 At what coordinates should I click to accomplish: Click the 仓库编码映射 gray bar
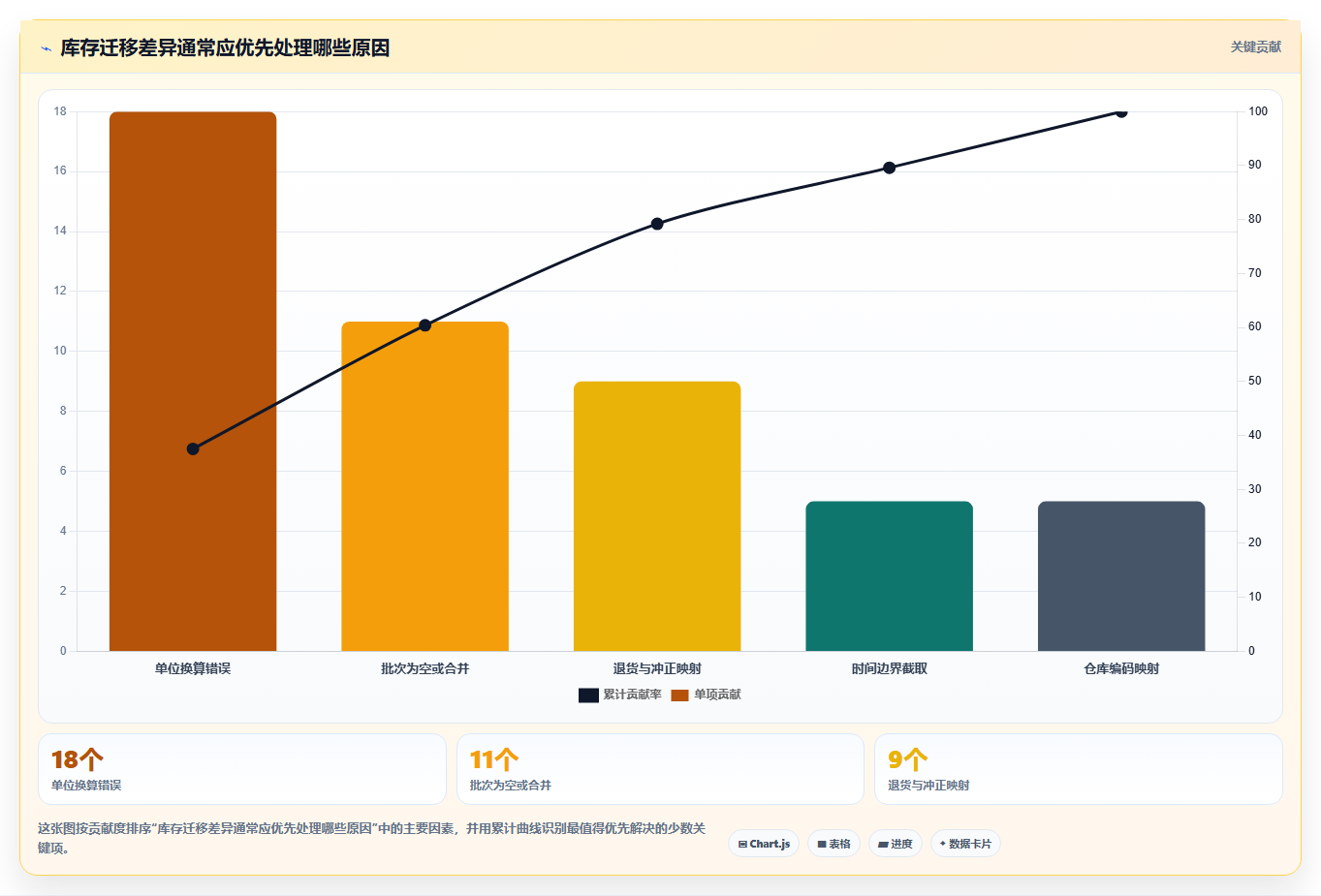1121,576
